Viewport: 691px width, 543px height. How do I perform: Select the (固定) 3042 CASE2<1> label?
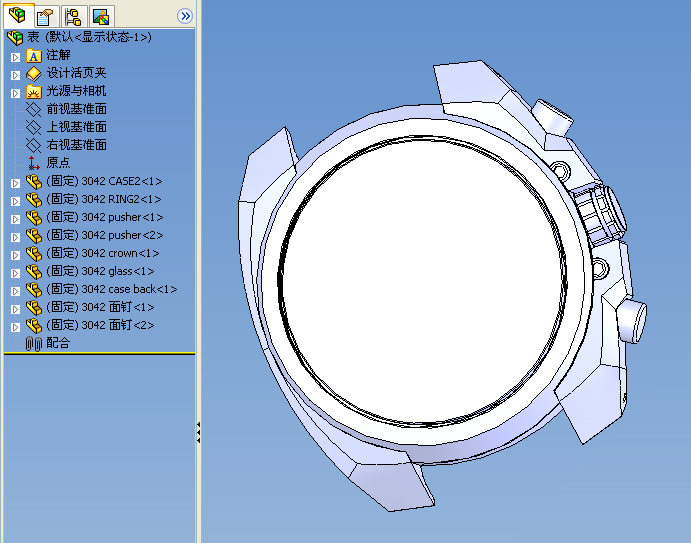(104, 181)
